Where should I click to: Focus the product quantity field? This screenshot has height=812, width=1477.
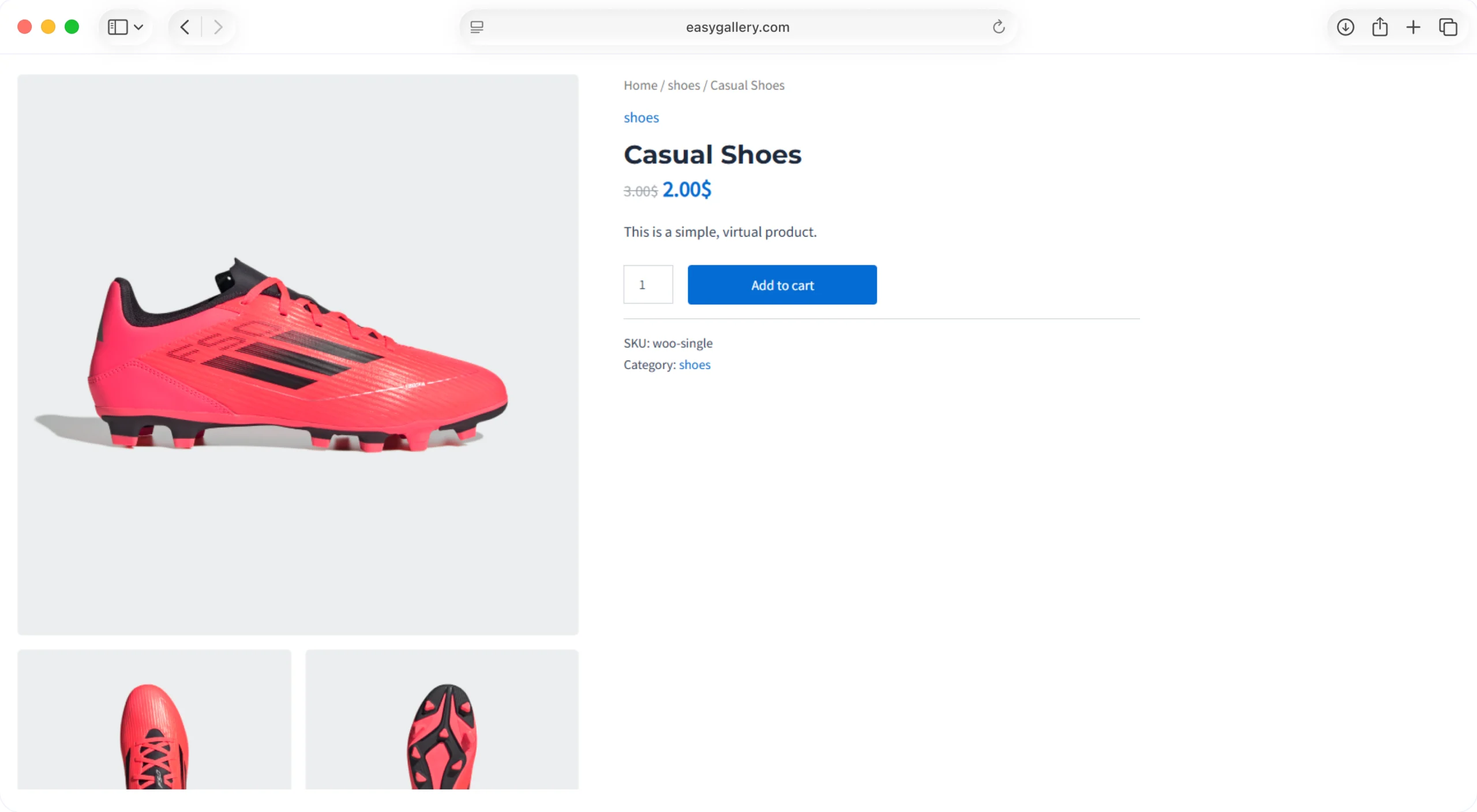[648, 284]
